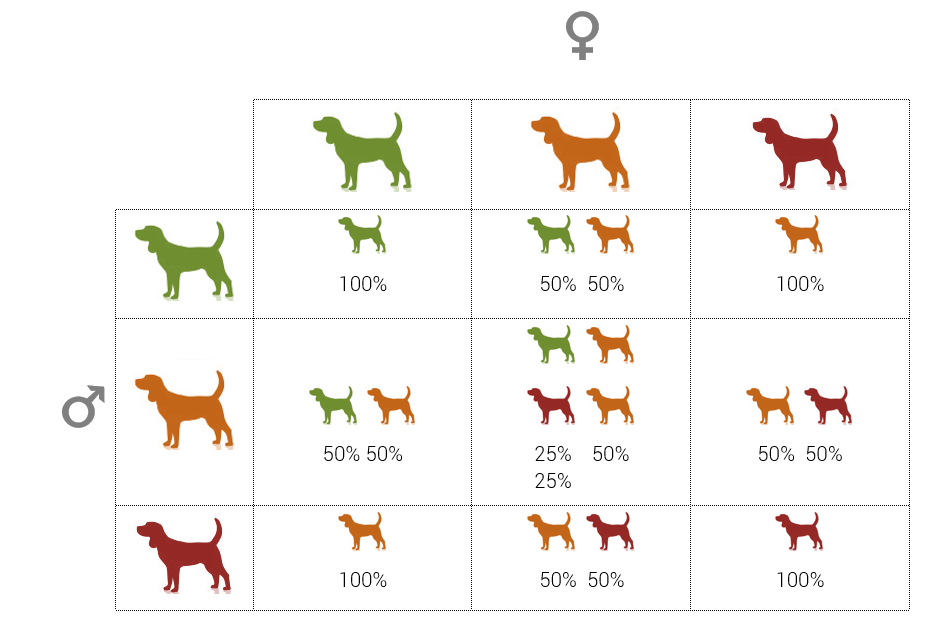Select the small red dog in the center cell
The width and height of the screenshot is (941, 639).
[x=551, y=406]
